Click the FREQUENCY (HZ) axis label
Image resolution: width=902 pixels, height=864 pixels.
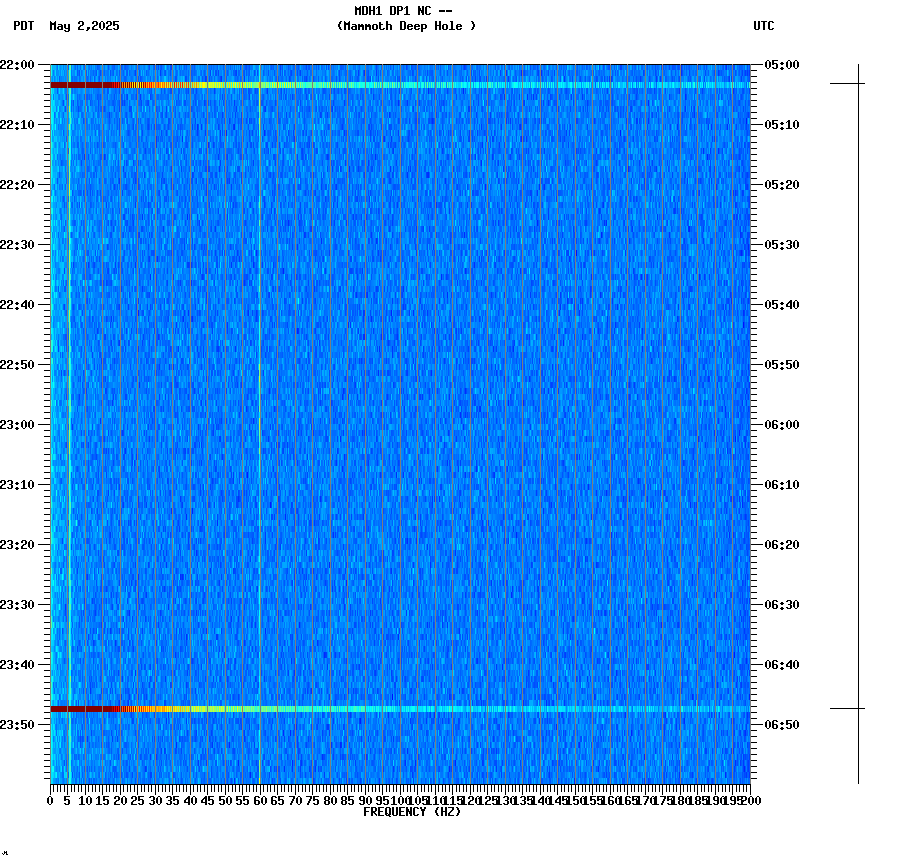[x=414, y=812]
